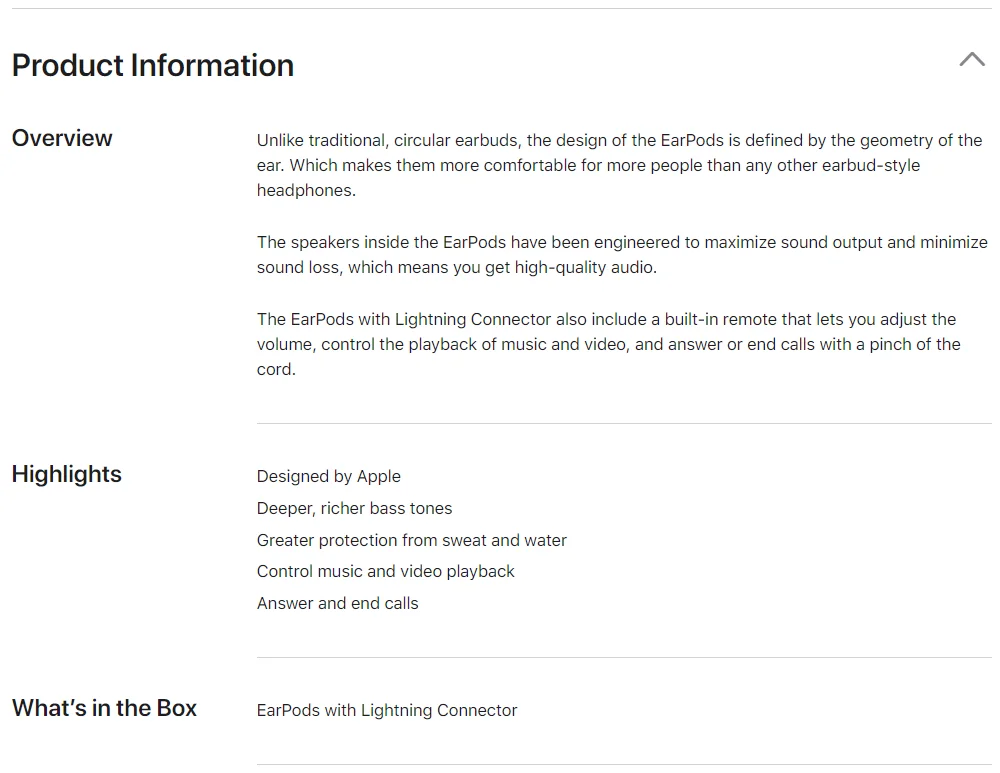The height and width of the screenshot is (773, 1000).
Task: Click "Control music and video playback" highlight
Action: point(385,571)
